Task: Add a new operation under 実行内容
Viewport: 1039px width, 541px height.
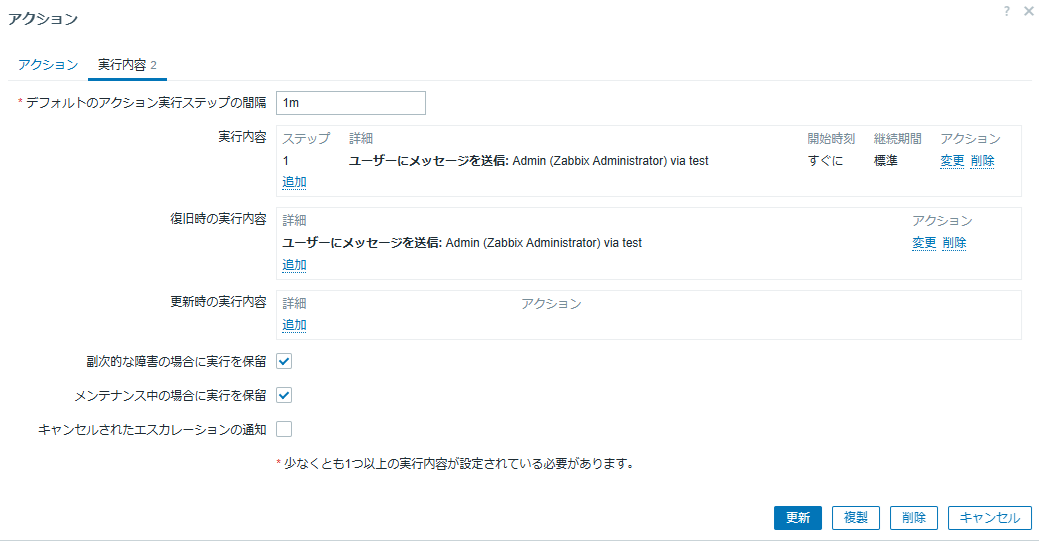Action: [294, 182]
